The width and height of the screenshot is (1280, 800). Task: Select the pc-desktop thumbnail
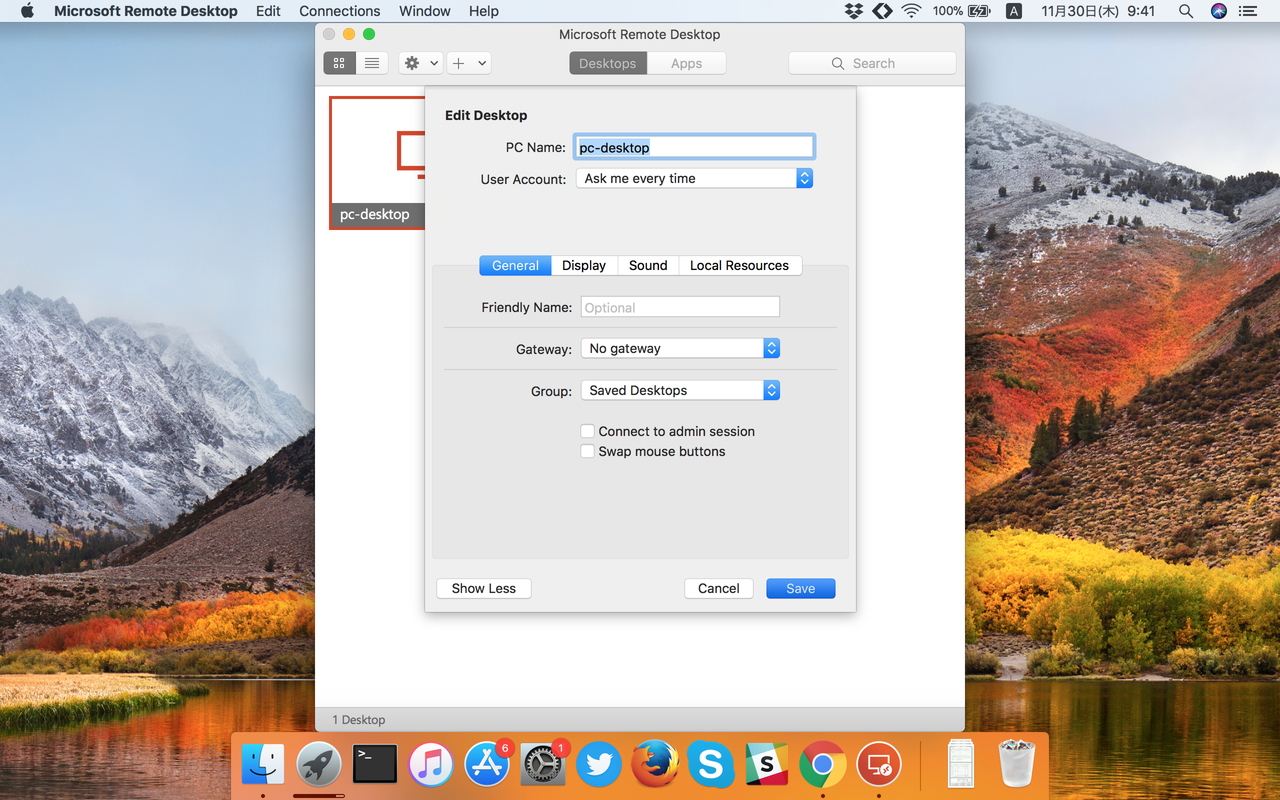click(377, 162)
